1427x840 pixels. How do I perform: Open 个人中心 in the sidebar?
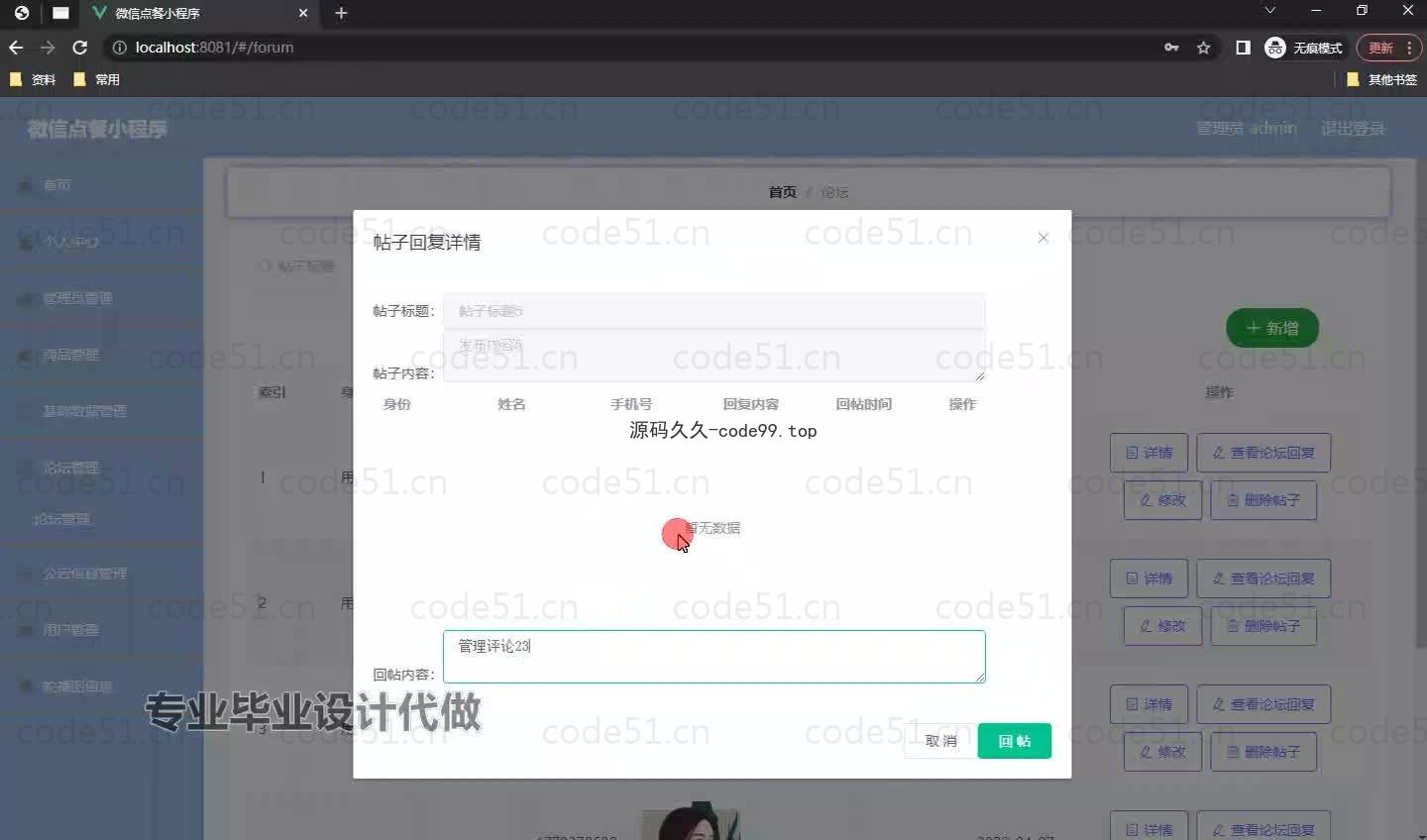(99, 242)
